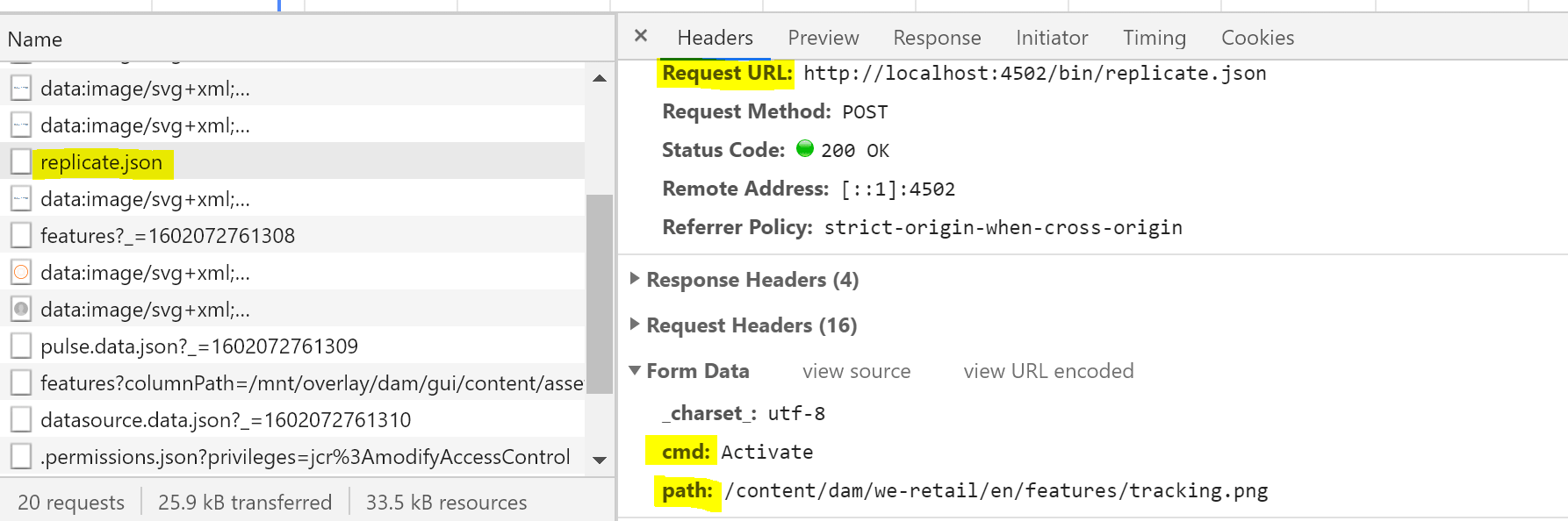The height and width of the screenshot is (521, 1568).
Task: Switch to the Preview tab
Action: click(823, 38)
